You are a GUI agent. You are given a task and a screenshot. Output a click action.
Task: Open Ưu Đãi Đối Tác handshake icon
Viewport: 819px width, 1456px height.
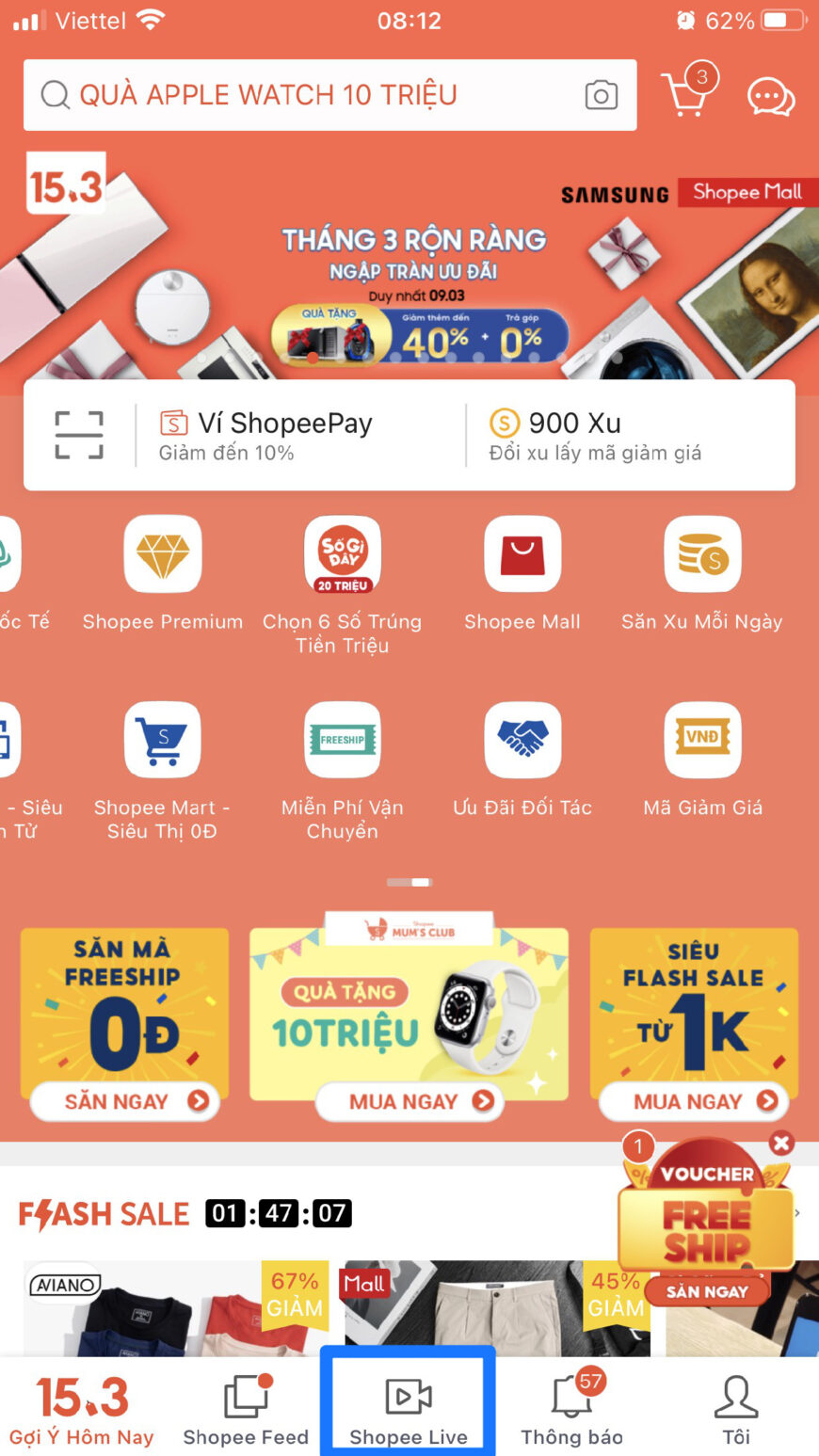[522, 740]
